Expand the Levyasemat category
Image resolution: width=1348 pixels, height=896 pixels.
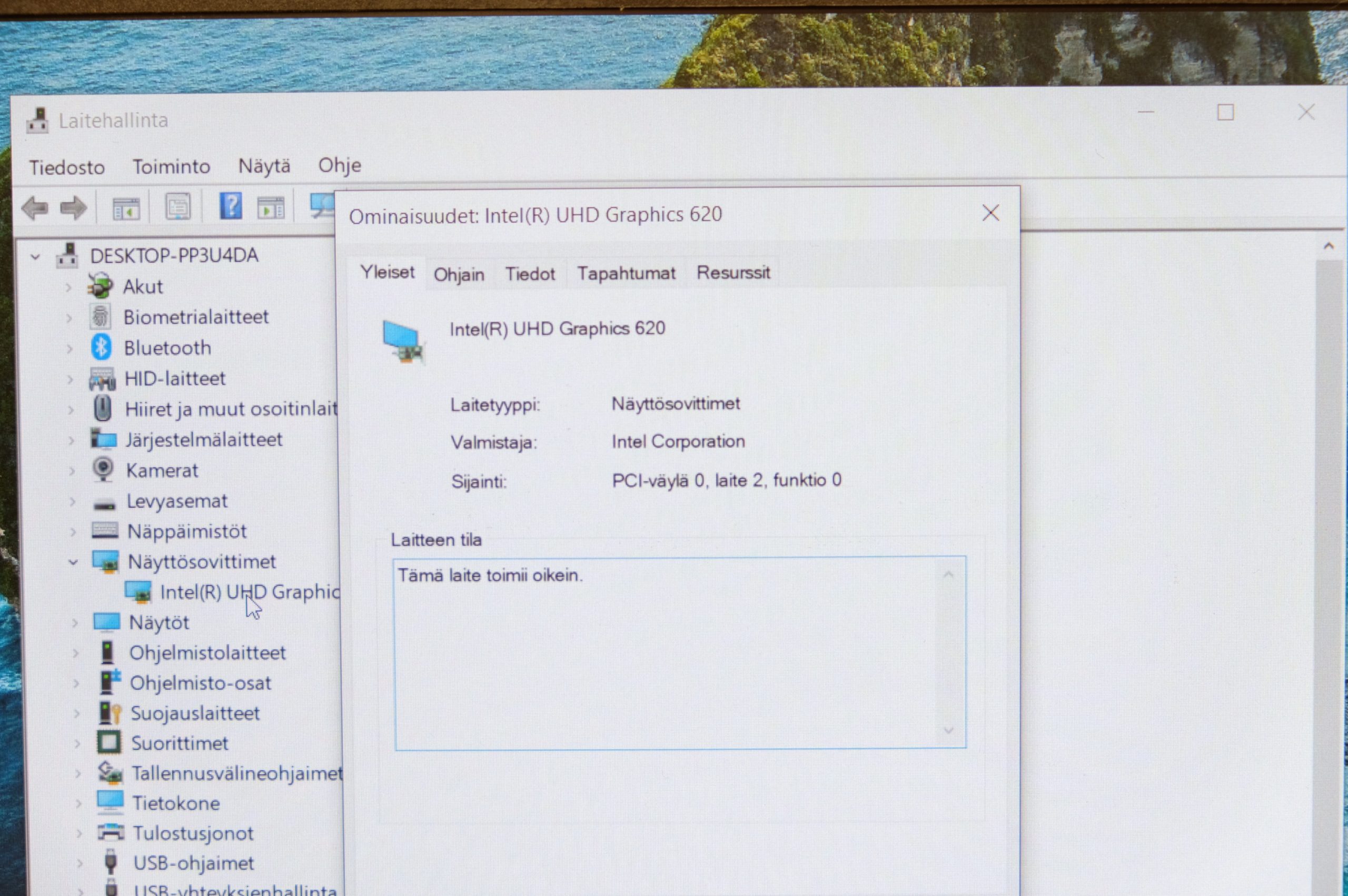[73, 502]
